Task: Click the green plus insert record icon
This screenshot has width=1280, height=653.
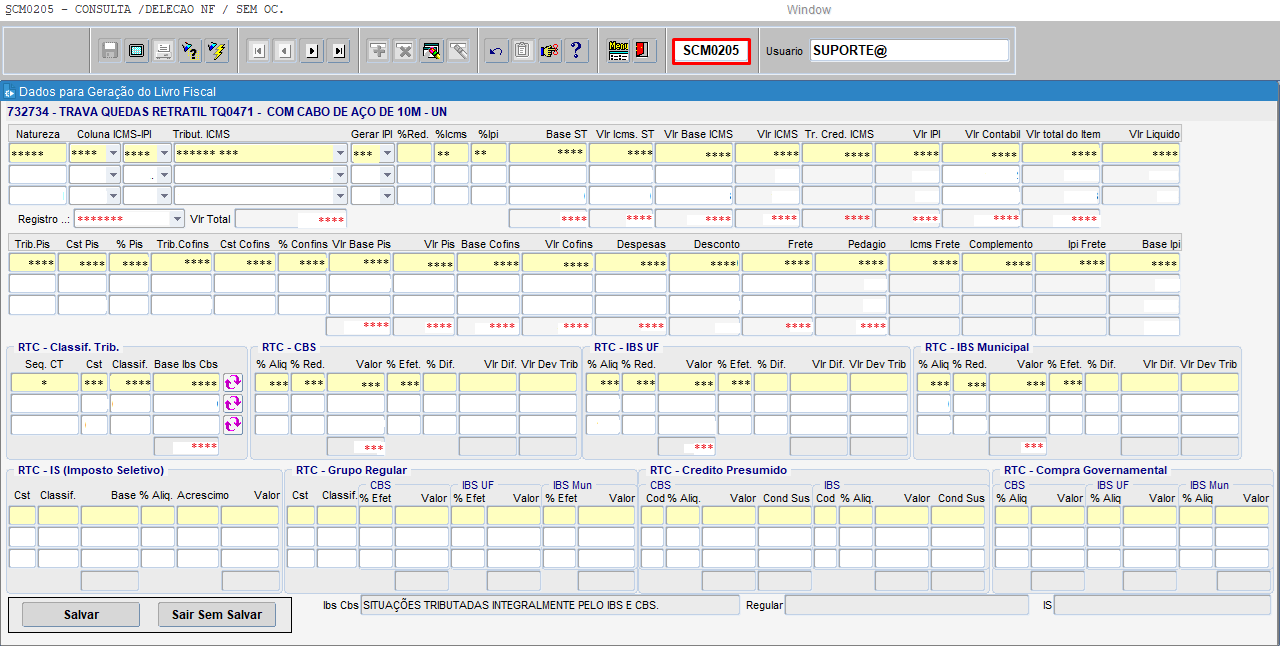Action: pos(378,51)
